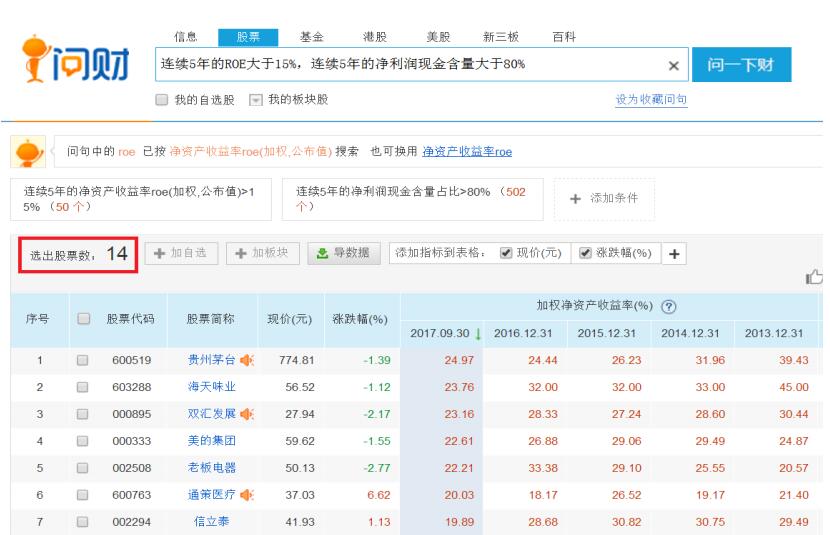Click the 45.00 ROE value for 海天味业
Image resolution: width=830 pixels, height=535 pixels.
pos(793,387)
